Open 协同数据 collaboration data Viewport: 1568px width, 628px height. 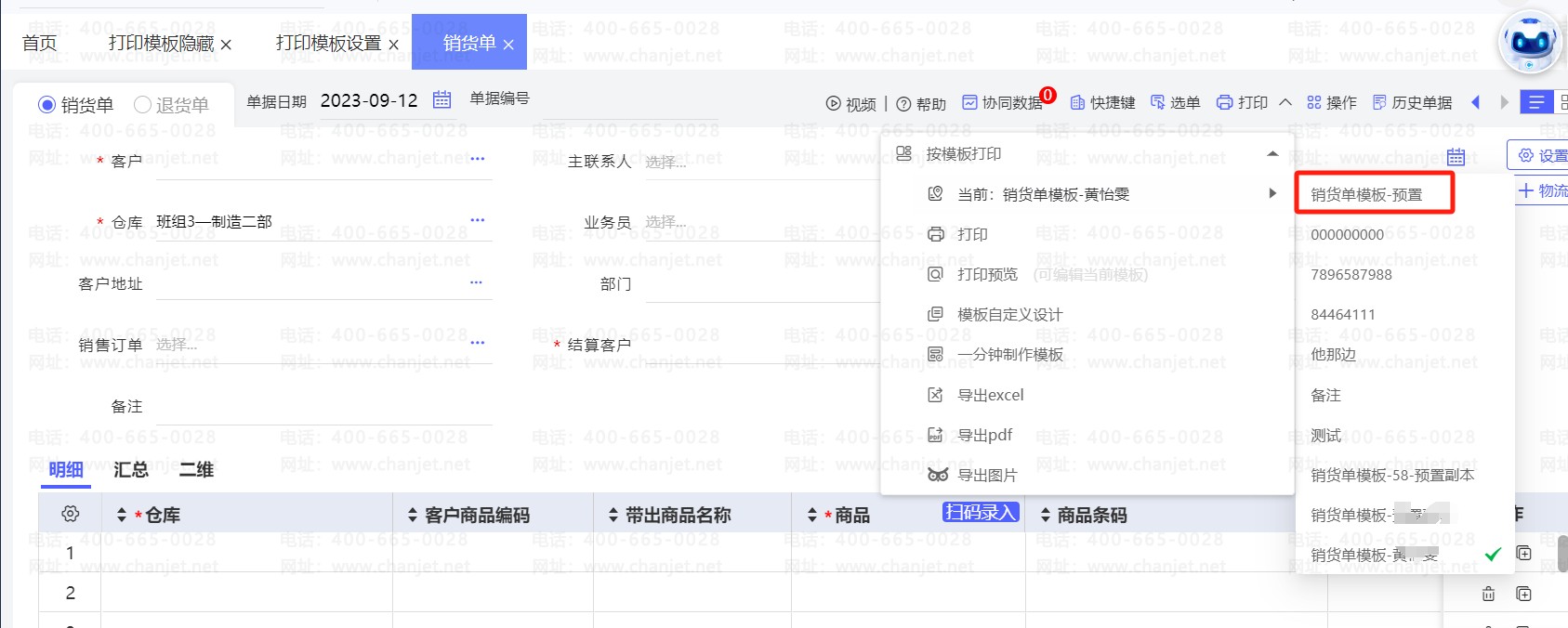point(1002,102)
